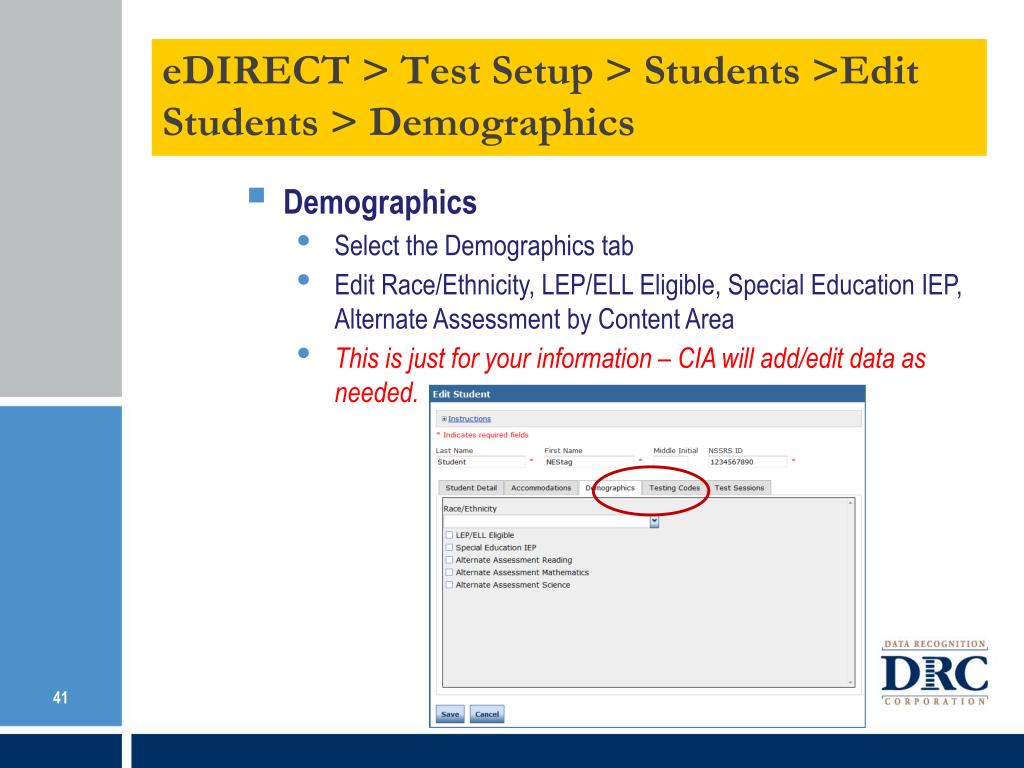Click the demographics panel scrollbar up arrow
1024x768 pixels.
pos(850,503)
